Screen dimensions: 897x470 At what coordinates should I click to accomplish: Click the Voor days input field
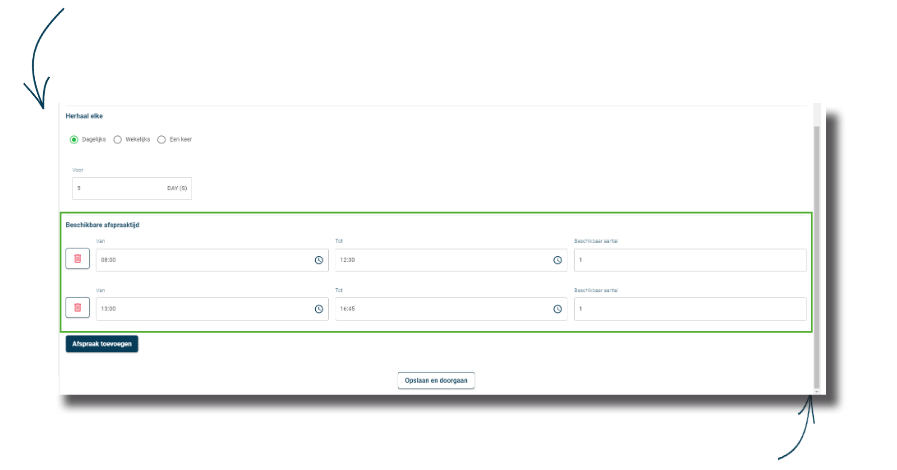coord(120,188)
